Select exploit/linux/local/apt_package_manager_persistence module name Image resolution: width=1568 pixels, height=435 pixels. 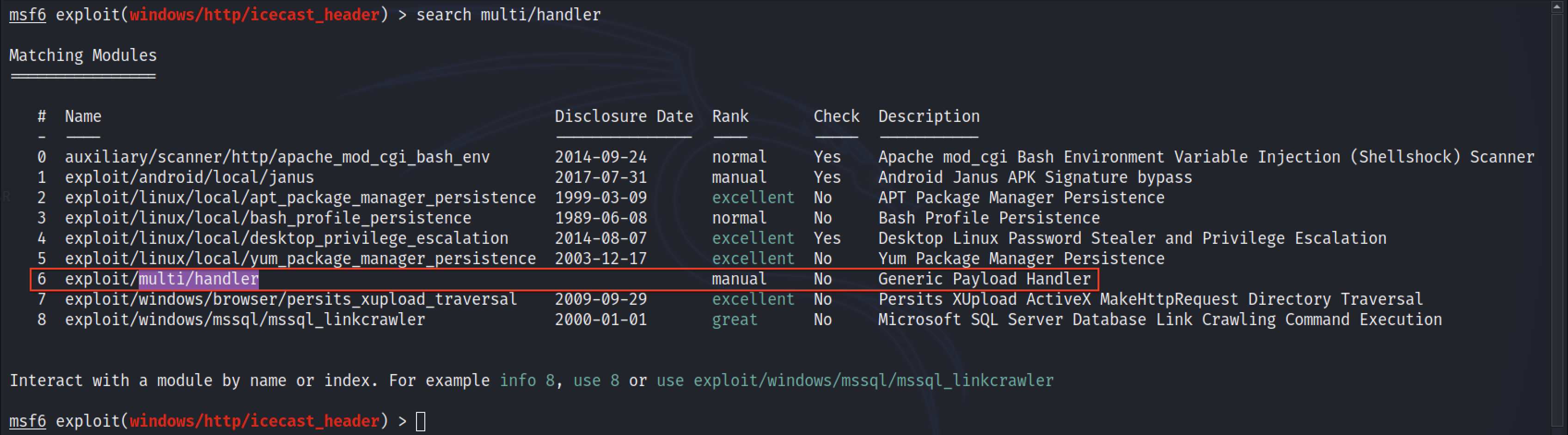pyautogui.click(x=300, y=198)
